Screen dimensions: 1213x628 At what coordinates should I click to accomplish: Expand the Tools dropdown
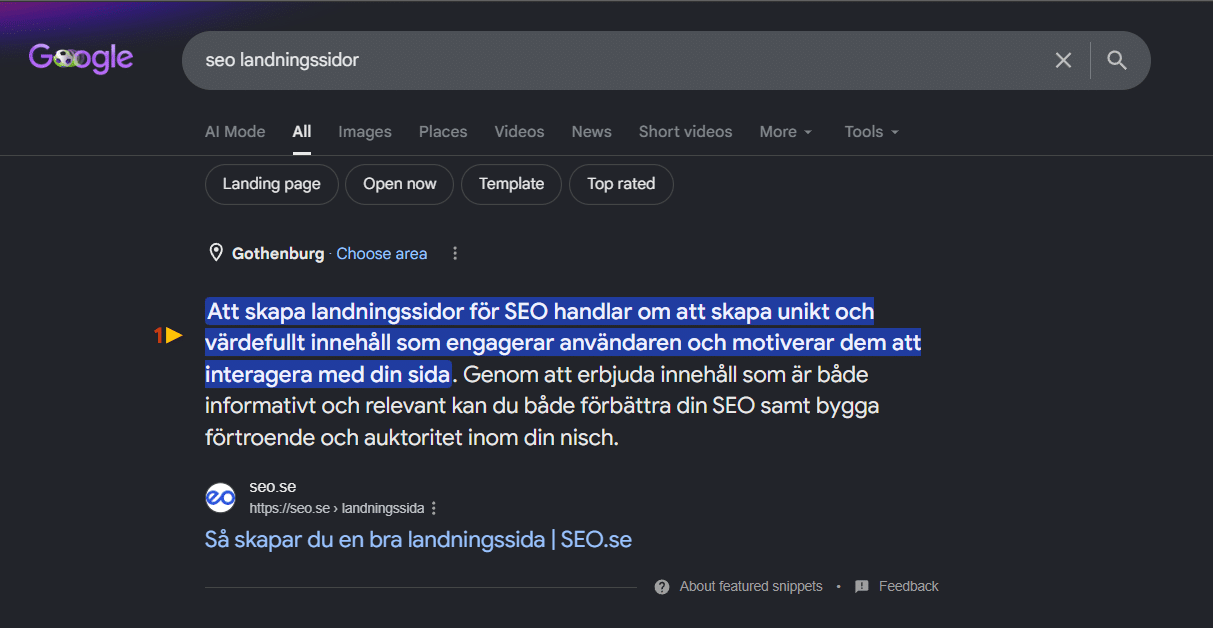(871, 132)
